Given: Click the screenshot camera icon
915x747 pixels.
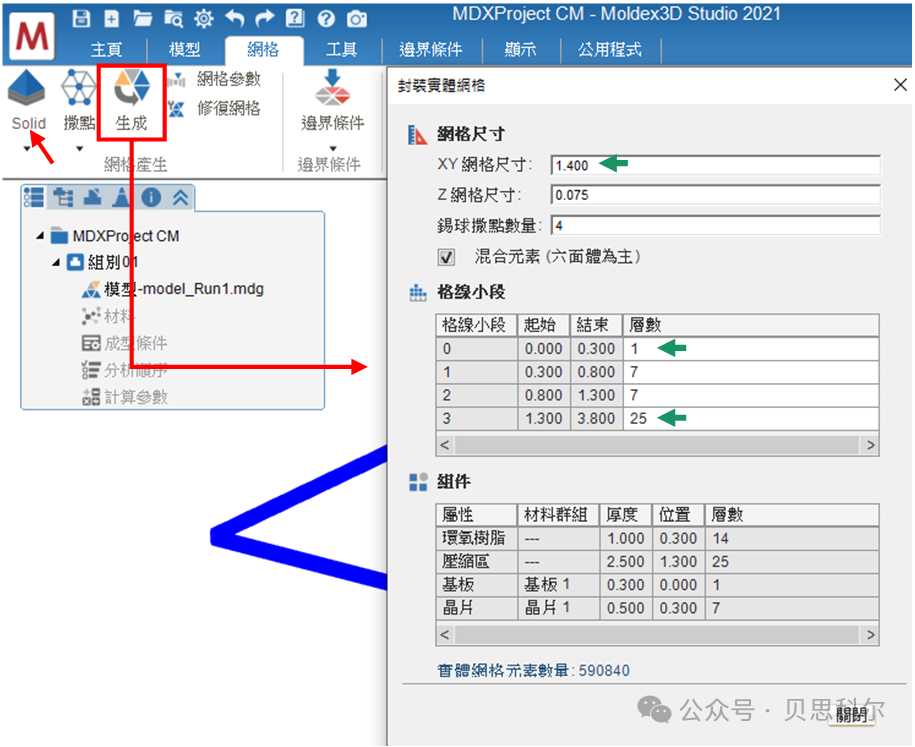Looking at the screenshot, I should point(357,18).
